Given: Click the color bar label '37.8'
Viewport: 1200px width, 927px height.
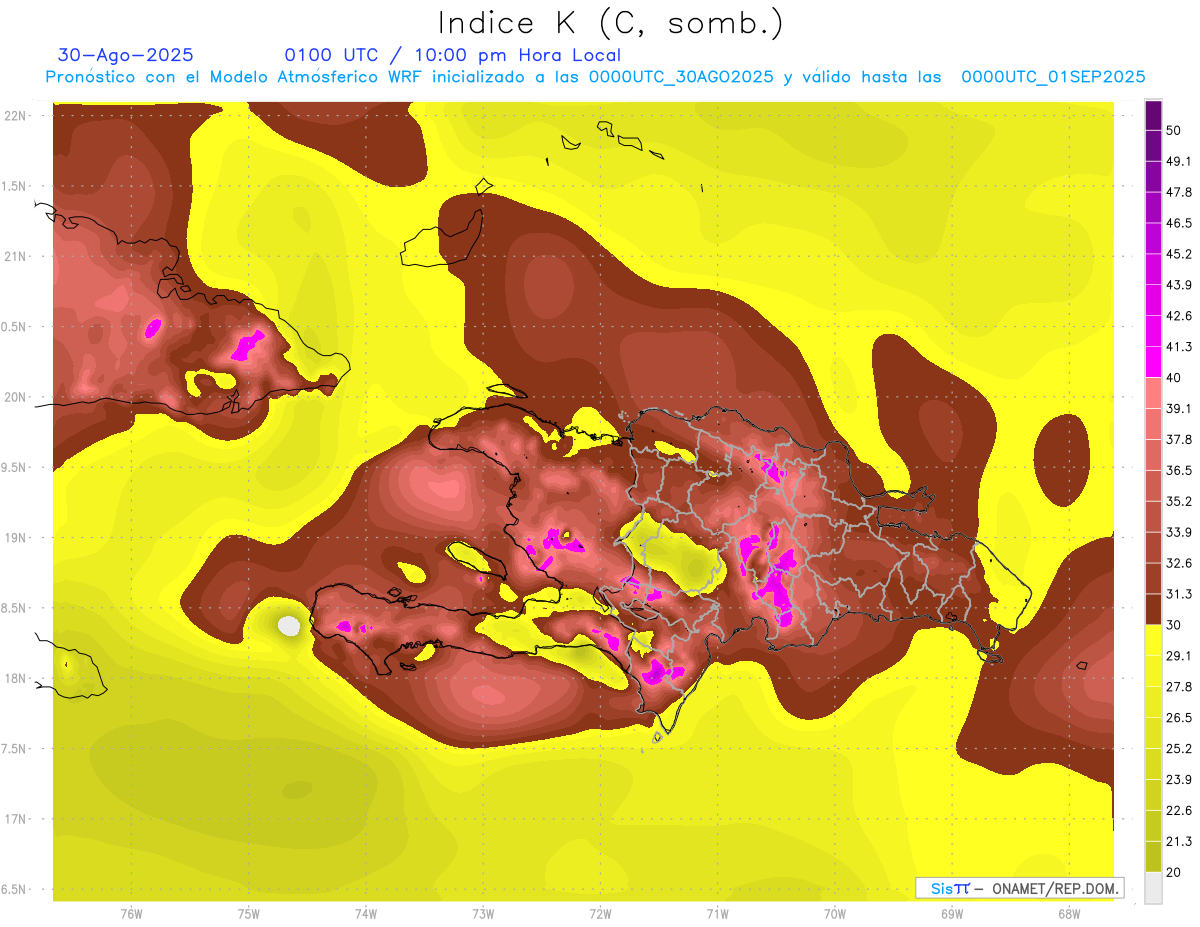Looking at the screenshot, I should [x=1178, y=439].
